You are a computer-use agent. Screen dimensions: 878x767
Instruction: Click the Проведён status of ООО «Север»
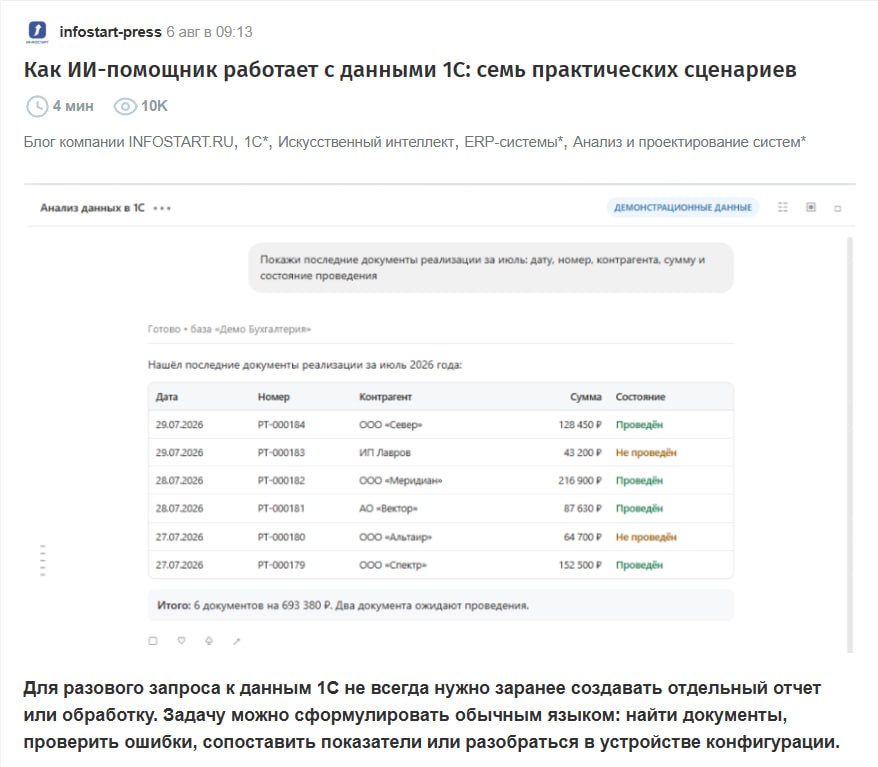(x=639, y=425)
